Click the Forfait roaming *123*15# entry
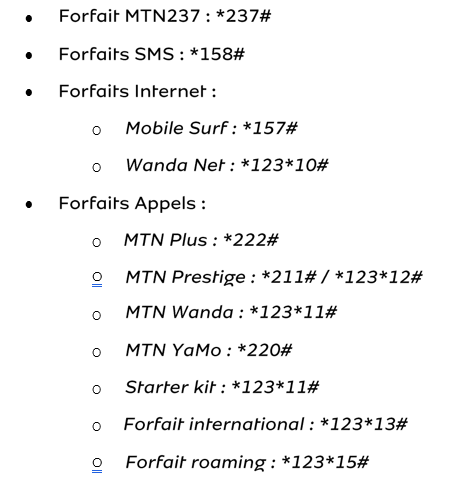The width and height of the screenshot is (466, 484). click(247, 462)
